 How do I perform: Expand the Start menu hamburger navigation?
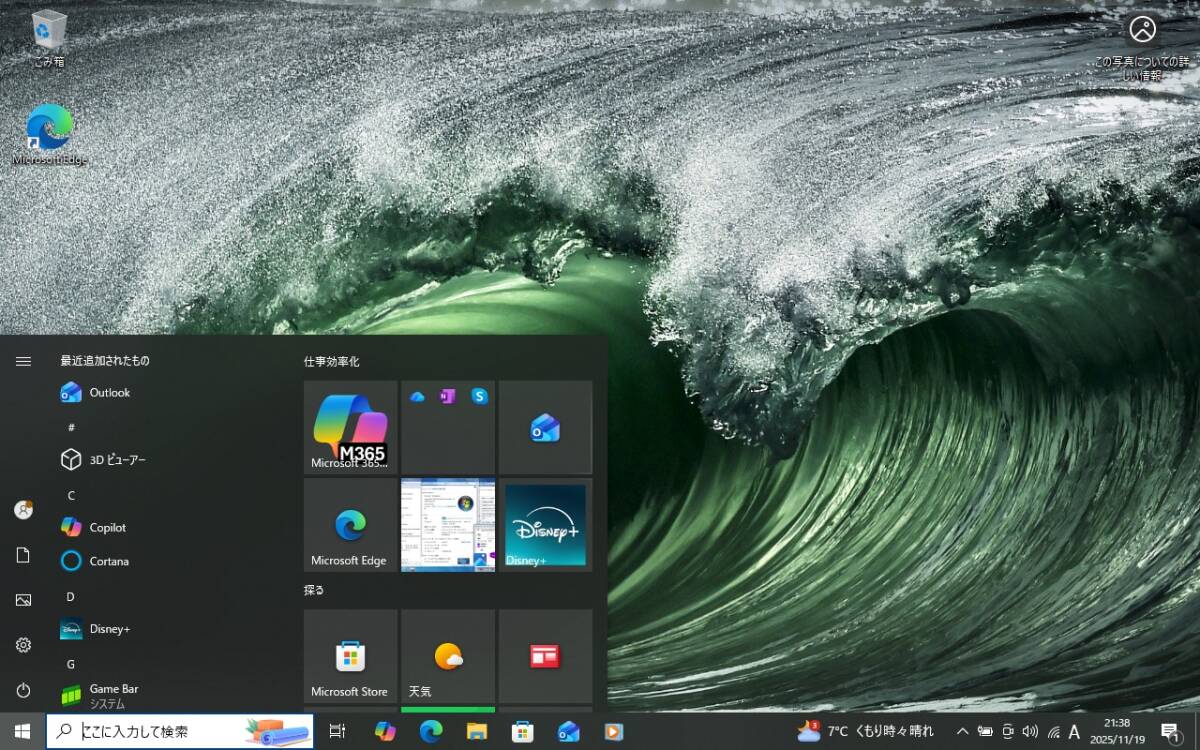pyautogui.click(x=23, y=361)
